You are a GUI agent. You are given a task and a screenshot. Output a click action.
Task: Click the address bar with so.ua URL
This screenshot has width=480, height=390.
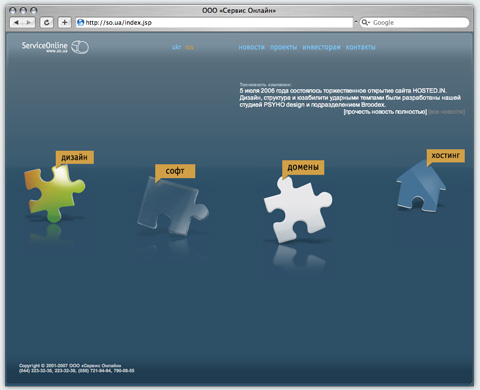click(x=214, y=22)
